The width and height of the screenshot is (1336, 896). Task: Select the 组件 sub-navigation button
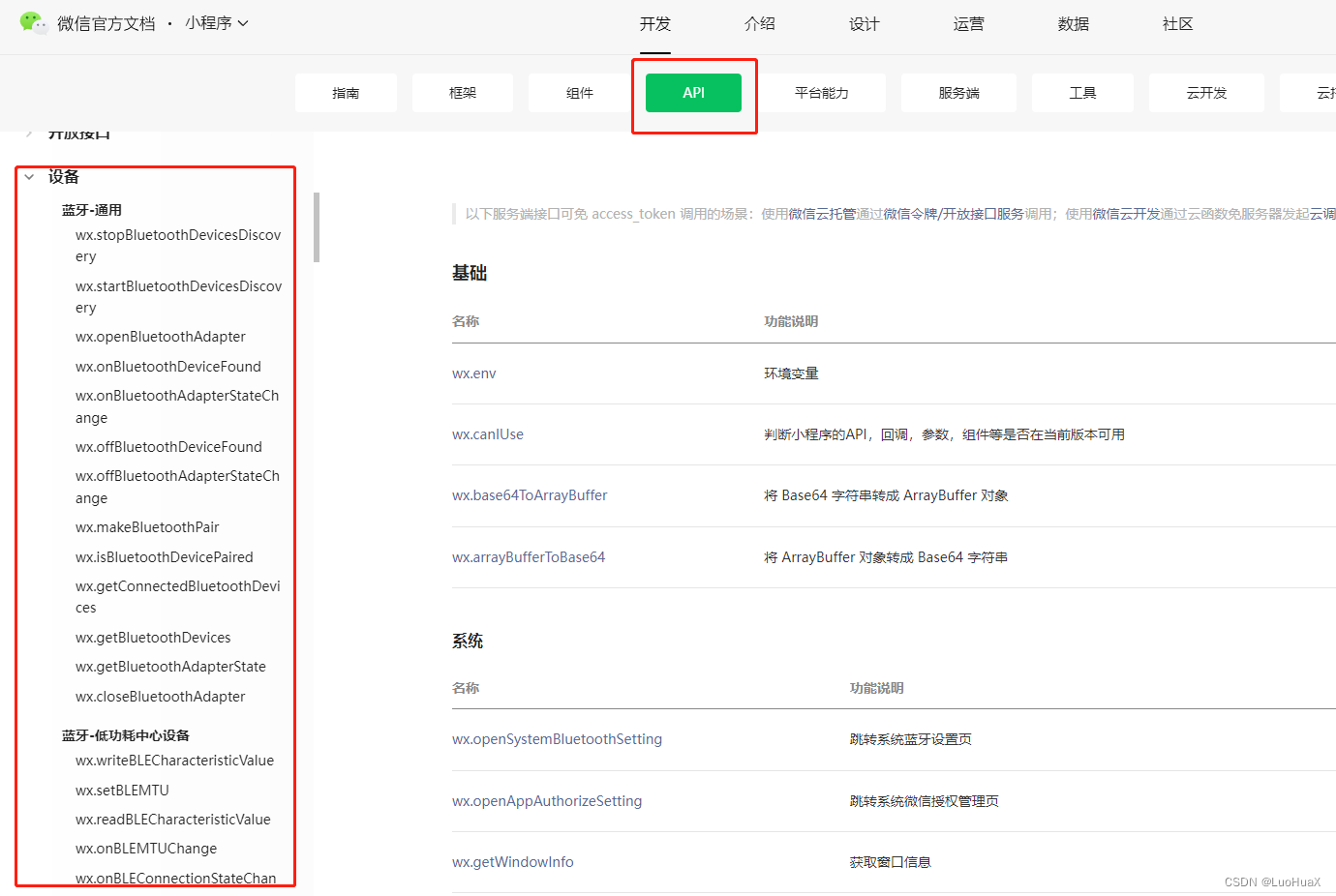coord(580,93)
